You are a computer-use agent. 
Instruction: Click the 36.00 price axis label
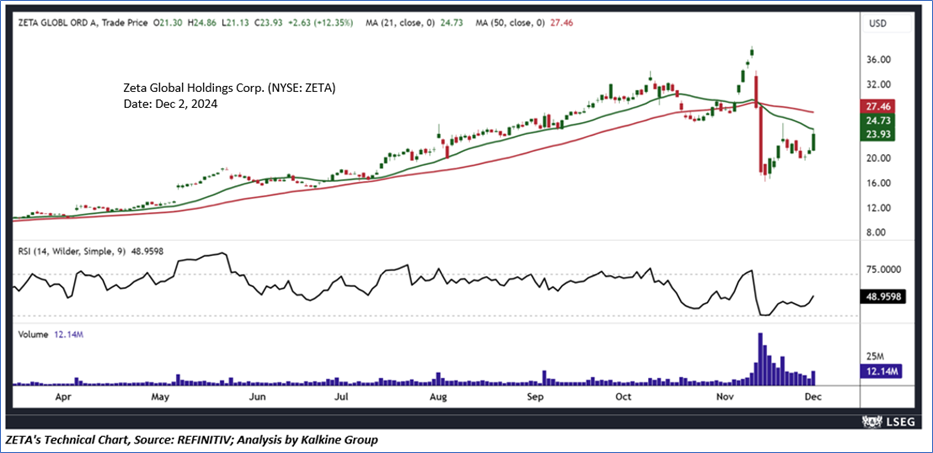click(879, 60)
